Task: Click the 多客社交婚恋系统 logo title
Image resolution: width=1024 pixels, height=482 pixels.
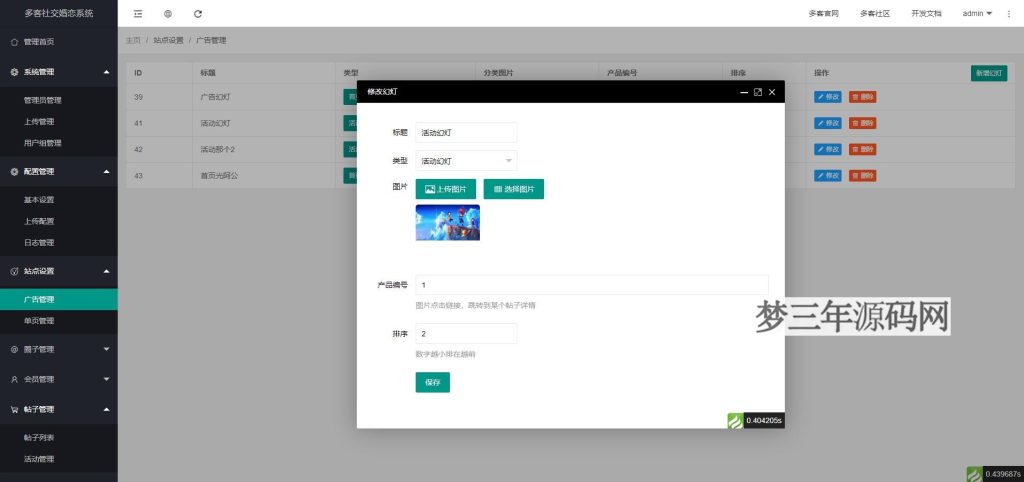Action: (x=59, y=13)
